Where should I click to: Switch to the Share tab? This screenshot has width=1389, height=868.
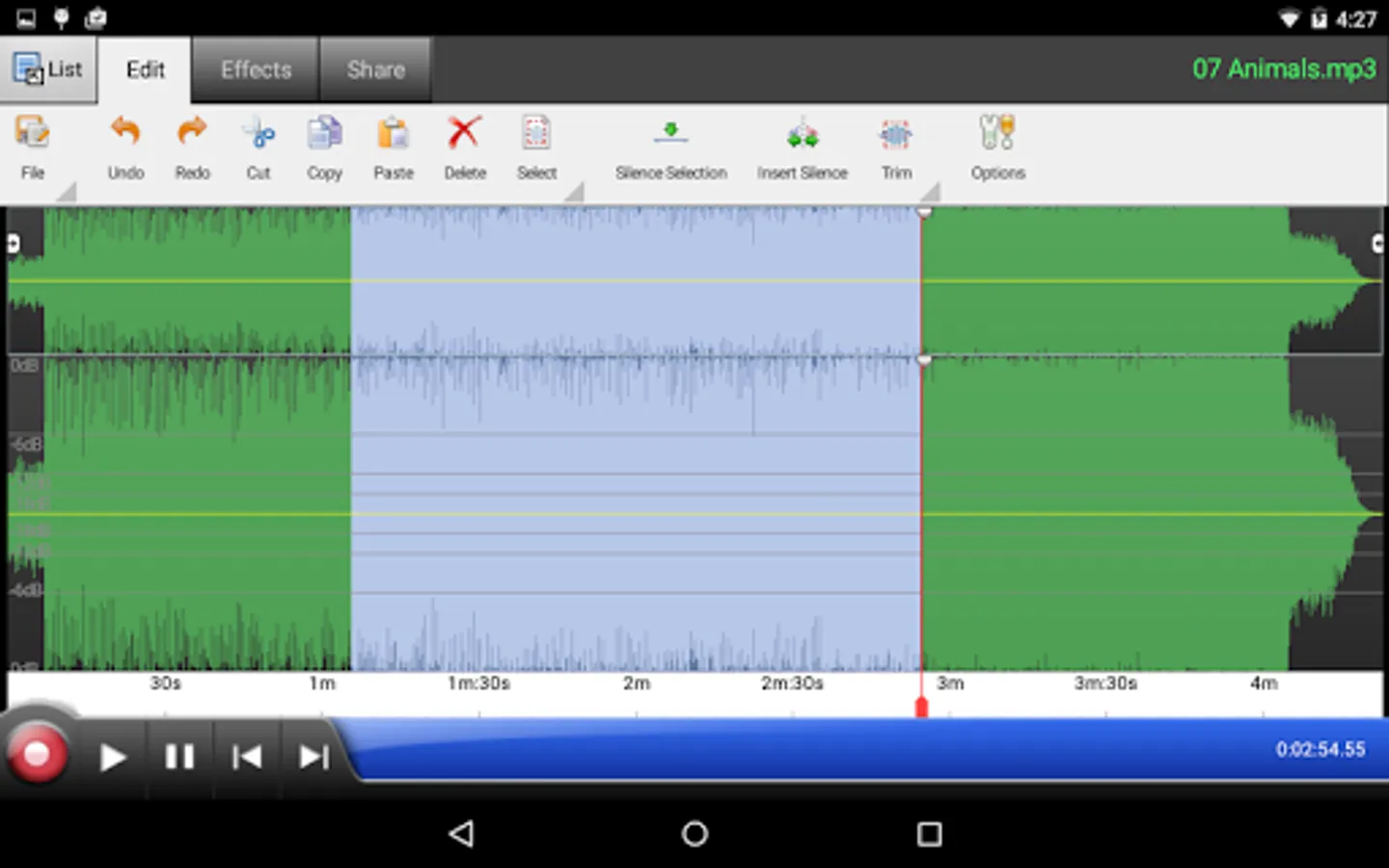click(375, 68)
